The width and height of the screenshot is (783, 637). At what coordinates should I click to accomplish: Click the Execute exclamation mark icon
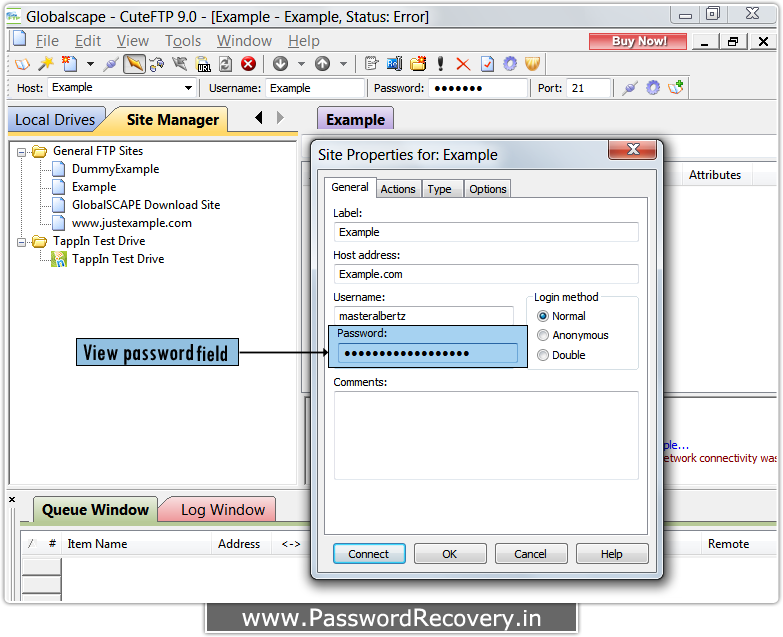click(440, 63)
